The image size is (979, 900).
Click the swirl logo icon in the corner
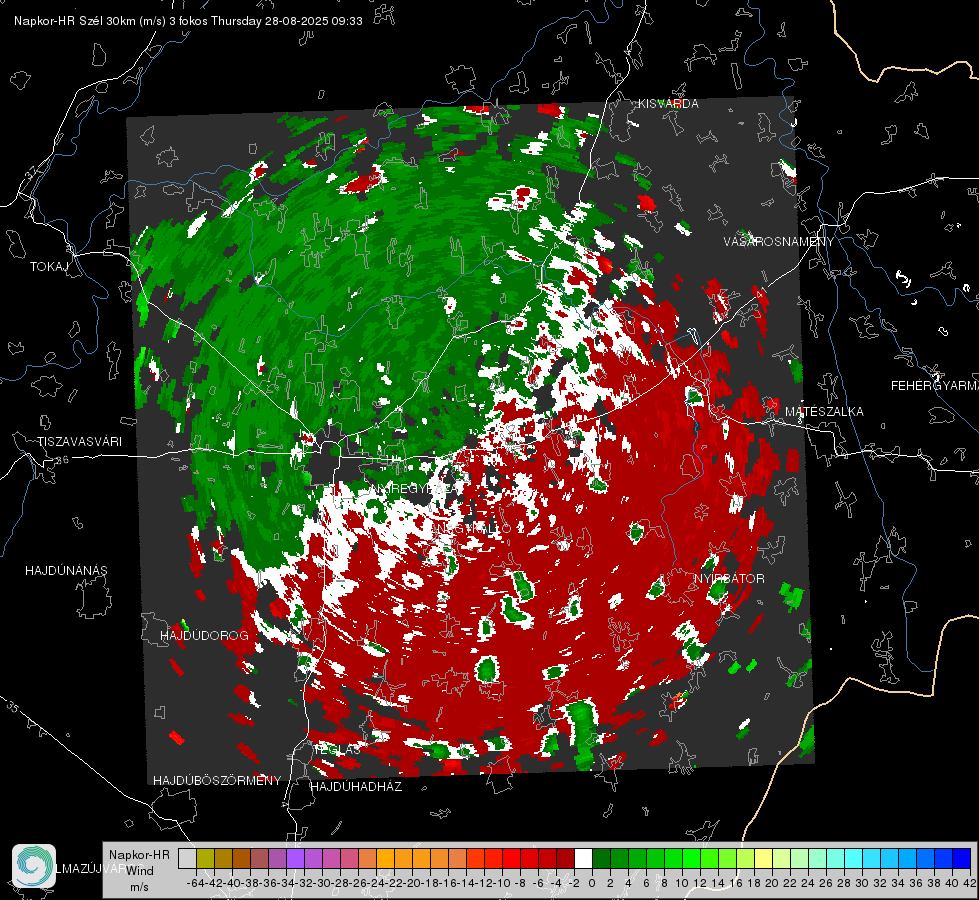(34, 866)
